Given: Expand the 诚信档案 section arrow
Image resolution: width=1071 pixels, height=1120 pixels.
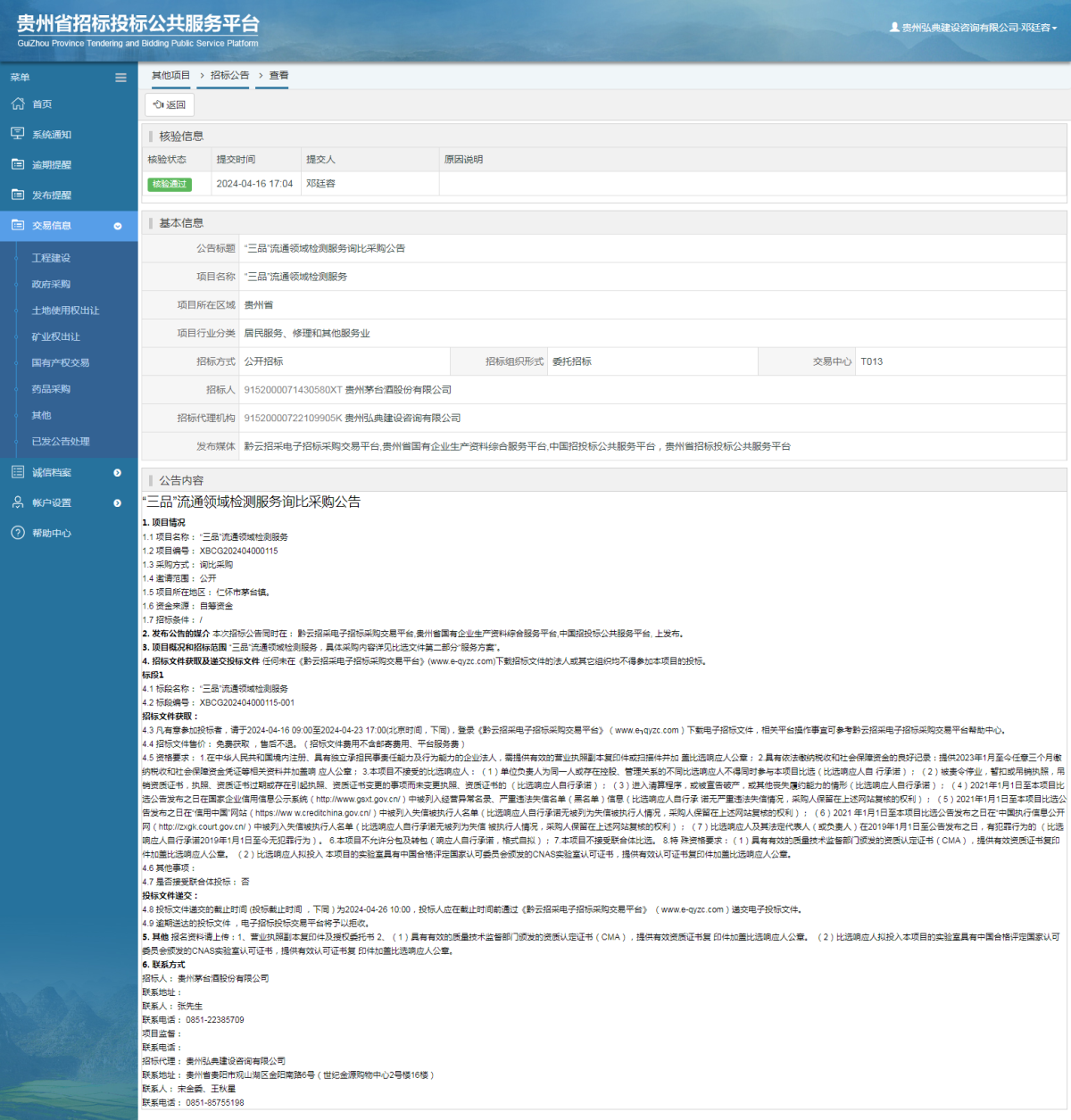Looking at the screenshot, I should coord(118,472).
